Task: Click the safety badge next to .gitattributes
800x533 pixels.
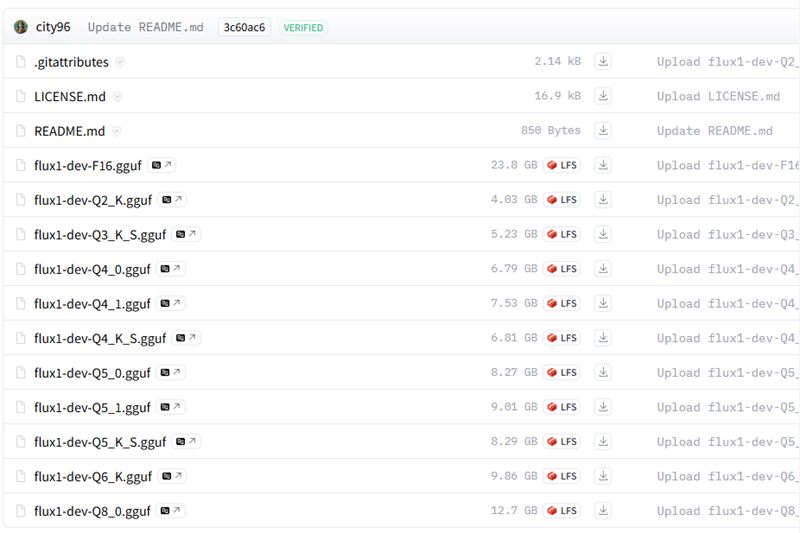Action: pos(120,62)
